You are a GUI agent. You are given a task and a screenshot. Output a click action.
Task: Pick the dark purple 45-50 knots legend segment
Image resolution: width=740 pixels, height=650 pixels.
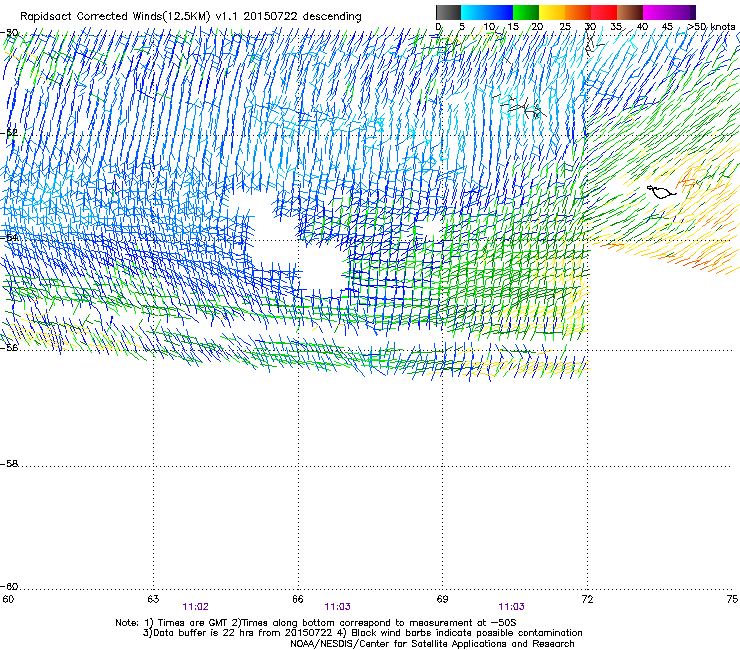click(x=682, y=12)
